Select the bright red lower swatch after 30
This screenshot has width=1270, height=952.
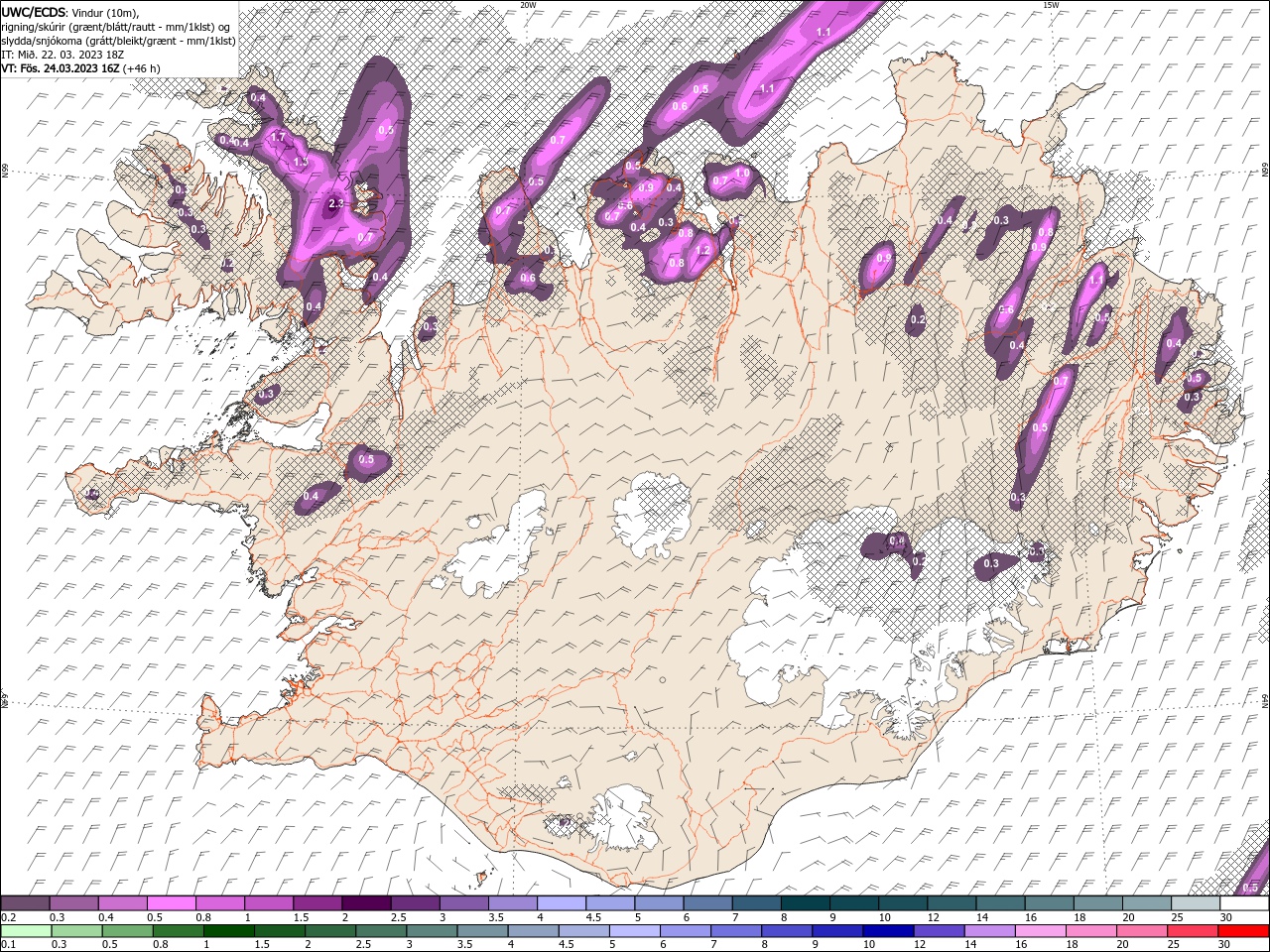[1244, 930]
